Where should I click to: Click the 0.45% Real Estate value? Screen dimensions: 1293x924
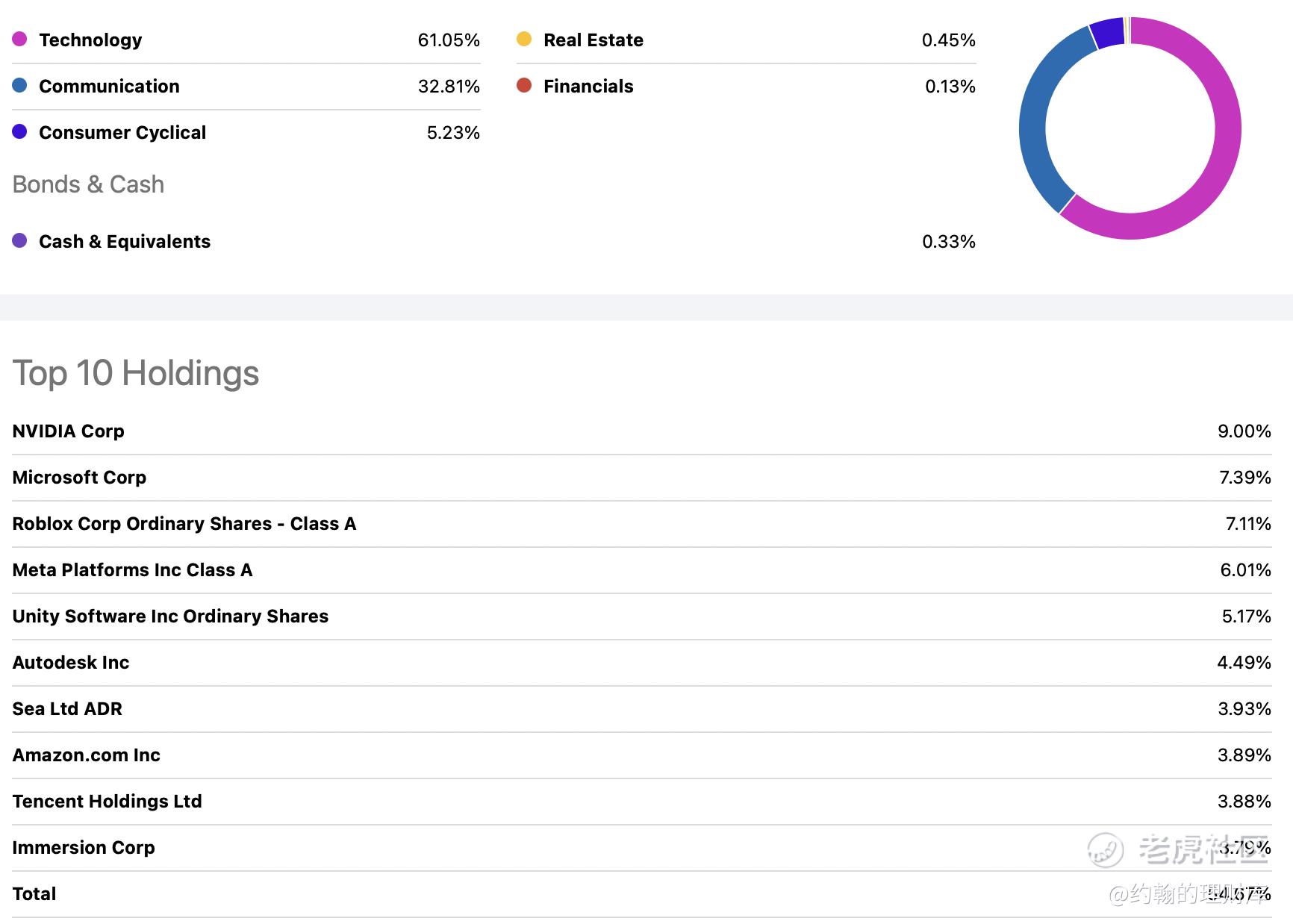[949, 40]
